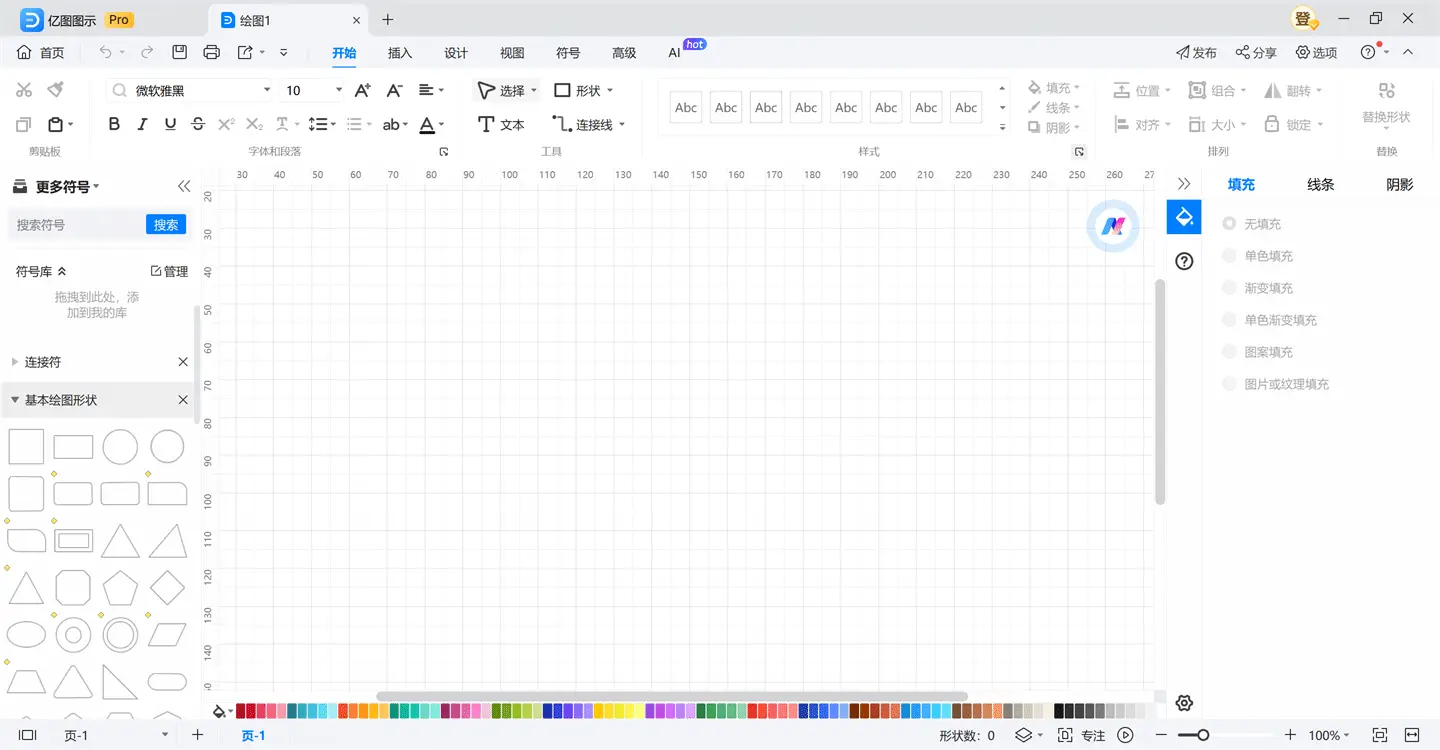Screen dimensions: 1440x750
Task: Click the blue 搜索 button
Action: pos(166,225)
